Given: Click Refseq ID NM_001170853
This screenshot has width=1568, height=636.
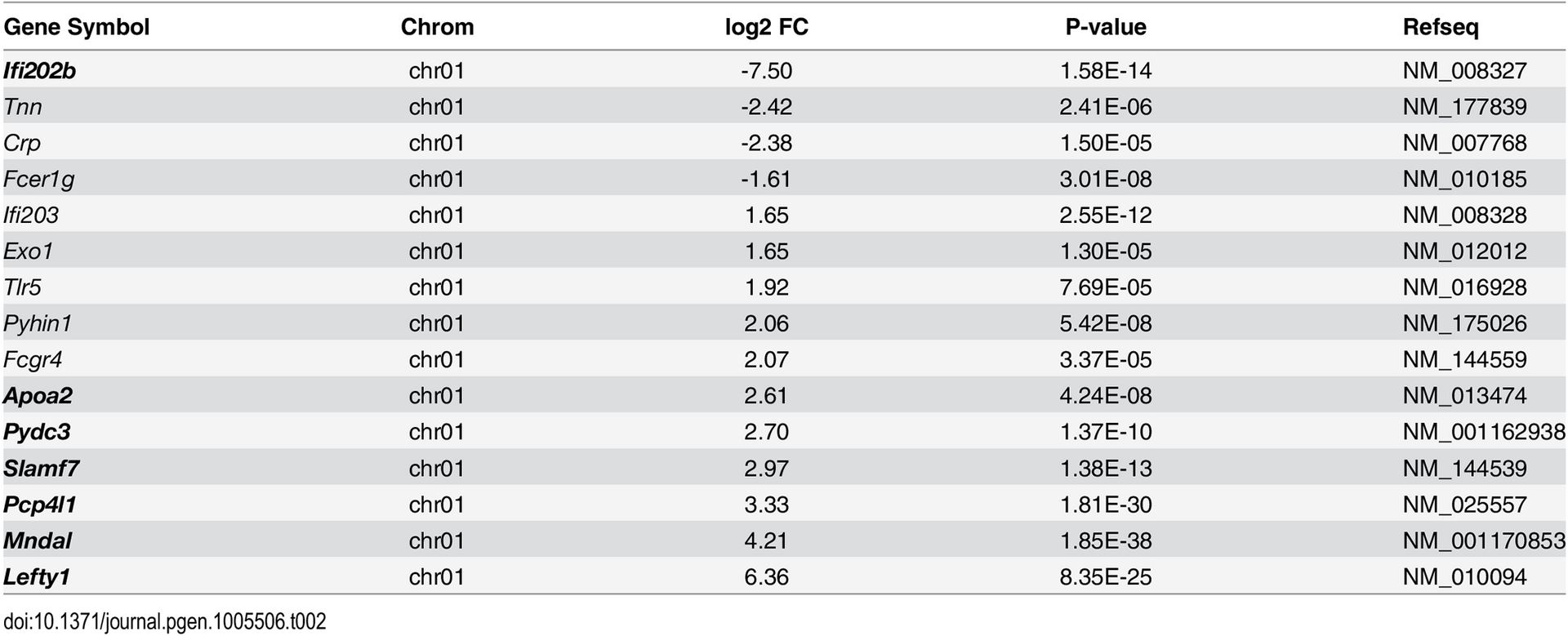Looking at the screenshot, I should [1483, 540].
